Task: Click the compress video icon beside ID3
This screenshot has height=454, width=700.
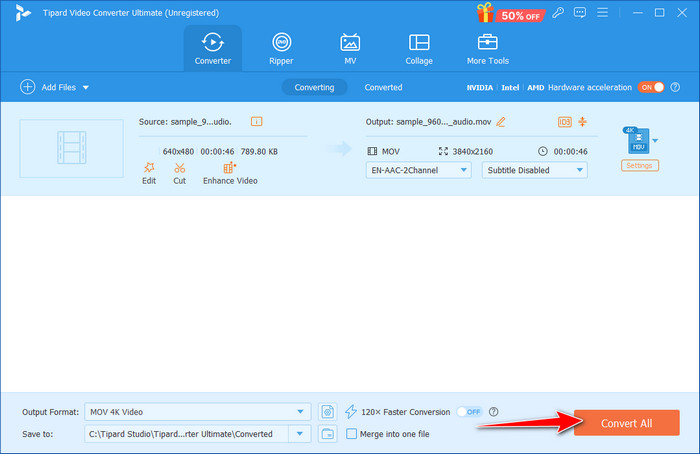Action: coord(582,122)
